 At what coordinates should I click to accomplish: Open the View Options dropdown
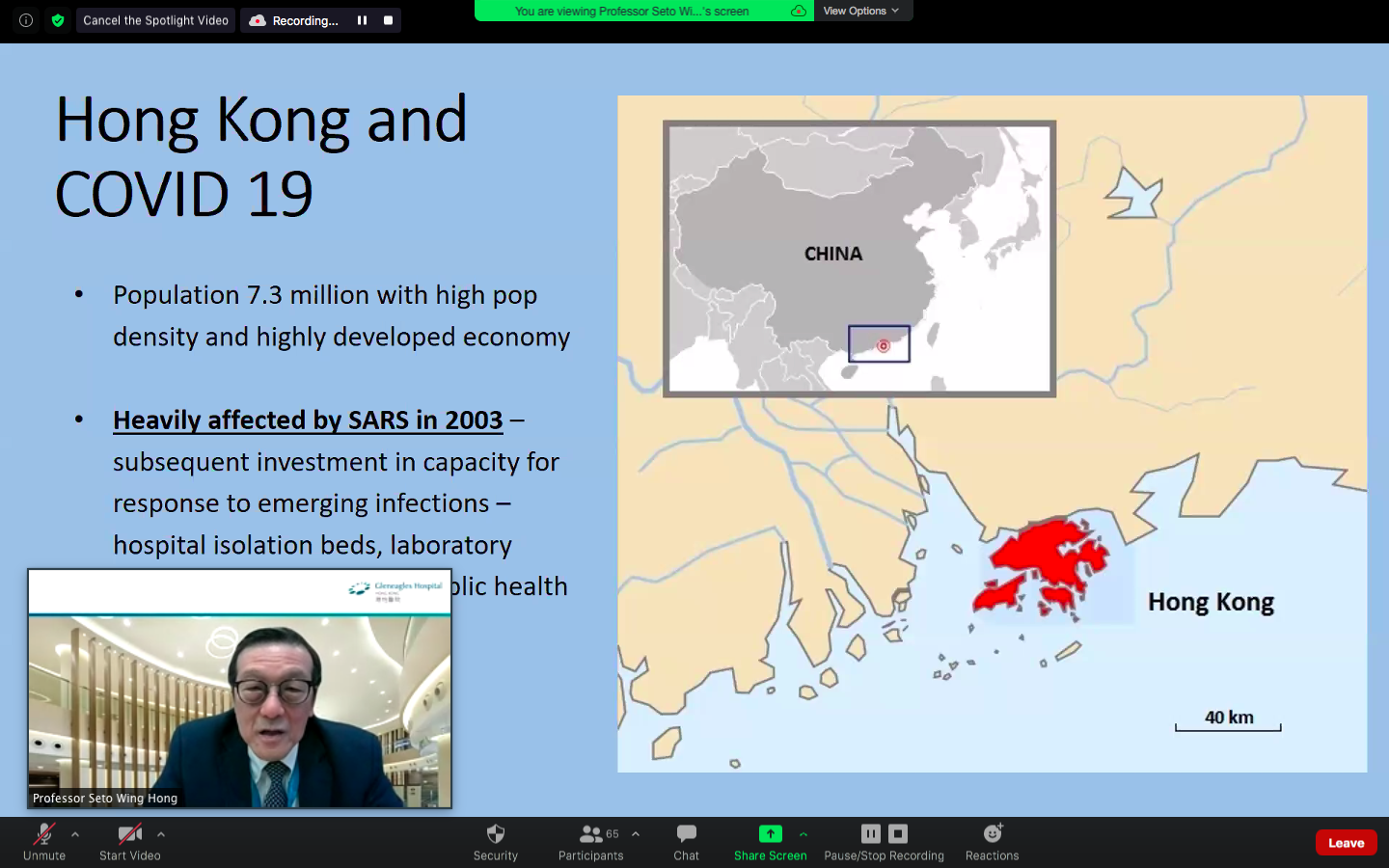(x=861, y=11)
